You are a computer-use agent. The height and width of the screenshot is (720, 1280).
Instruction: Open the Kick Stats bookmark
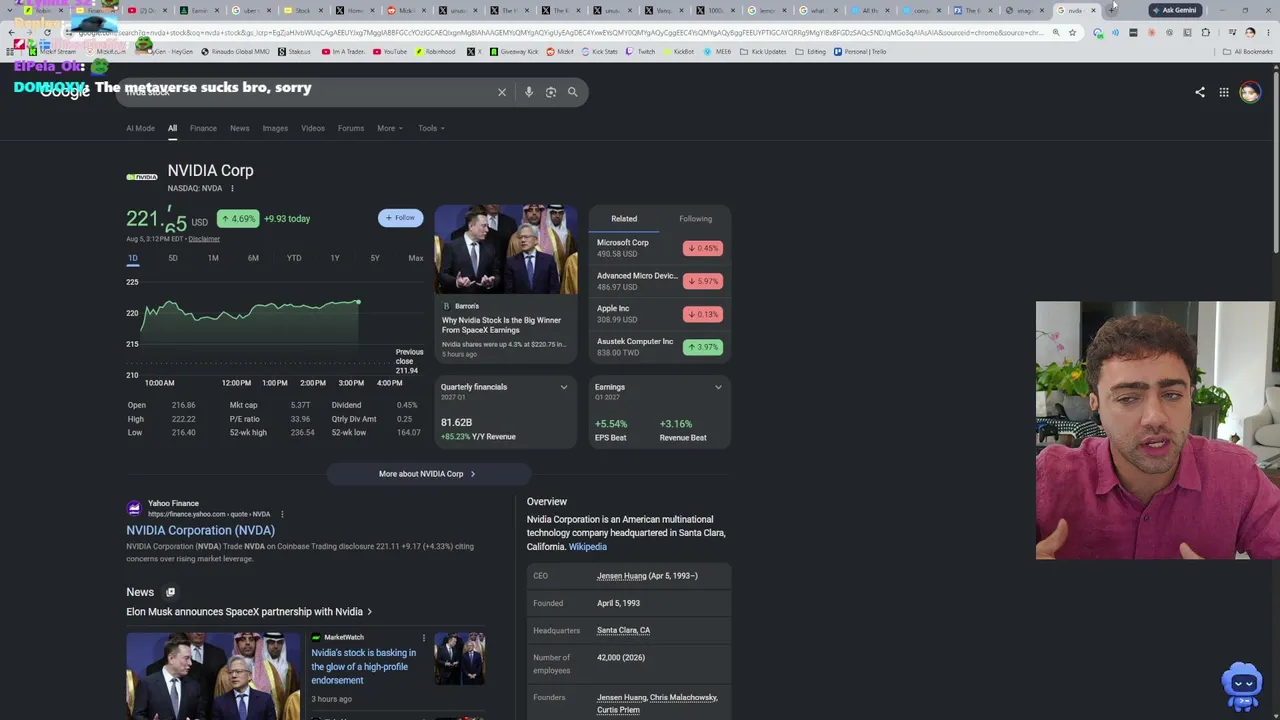coord(599,52)
